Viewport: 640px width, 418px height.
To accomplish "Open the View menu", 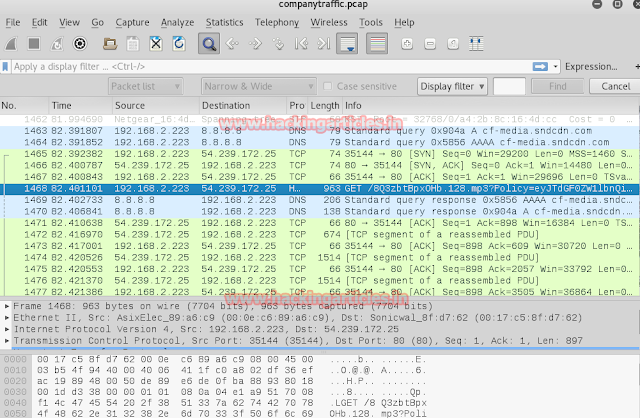I will pyautogui.click(x=69, y=22).
